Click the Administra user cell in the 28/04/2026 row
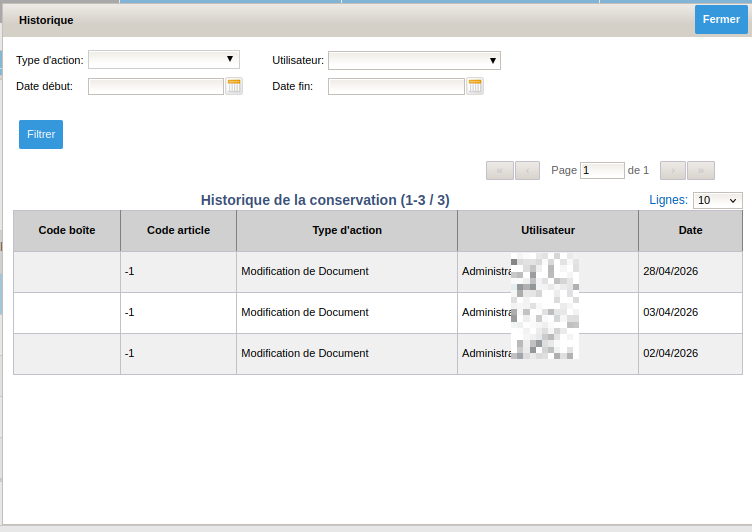Image resolution: width=752 pixels, height=532 pixels. click(548, 272)
